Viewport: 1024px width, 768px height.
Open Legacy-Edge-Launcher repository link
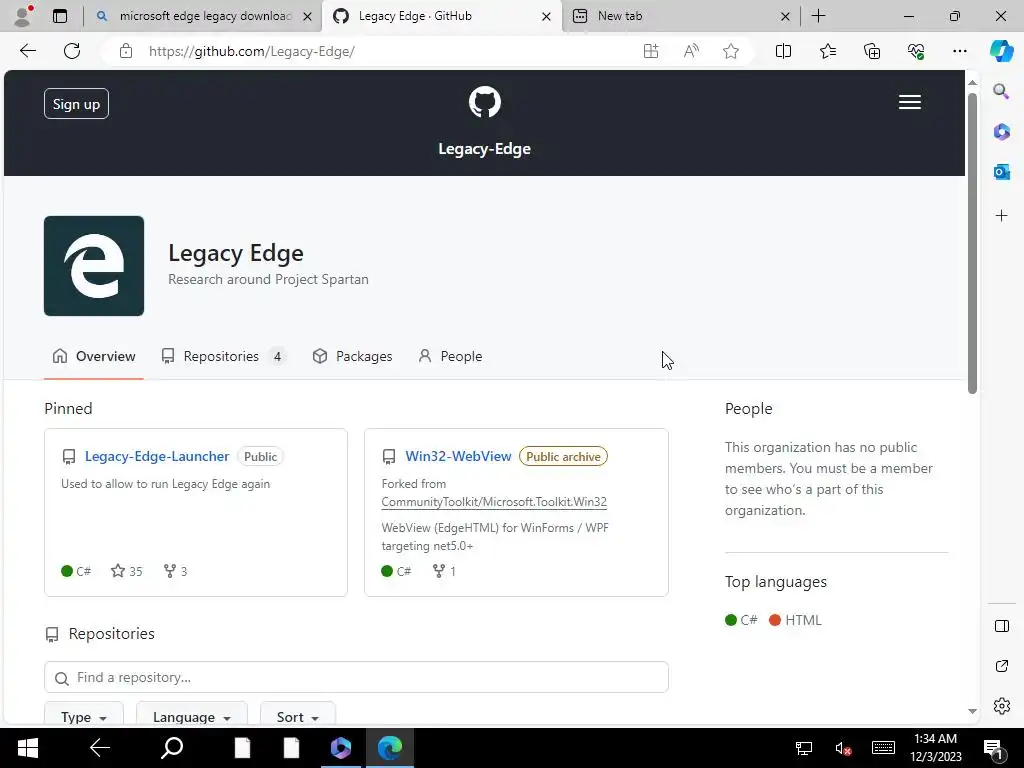pyautogui.click(x=157, y=456)
